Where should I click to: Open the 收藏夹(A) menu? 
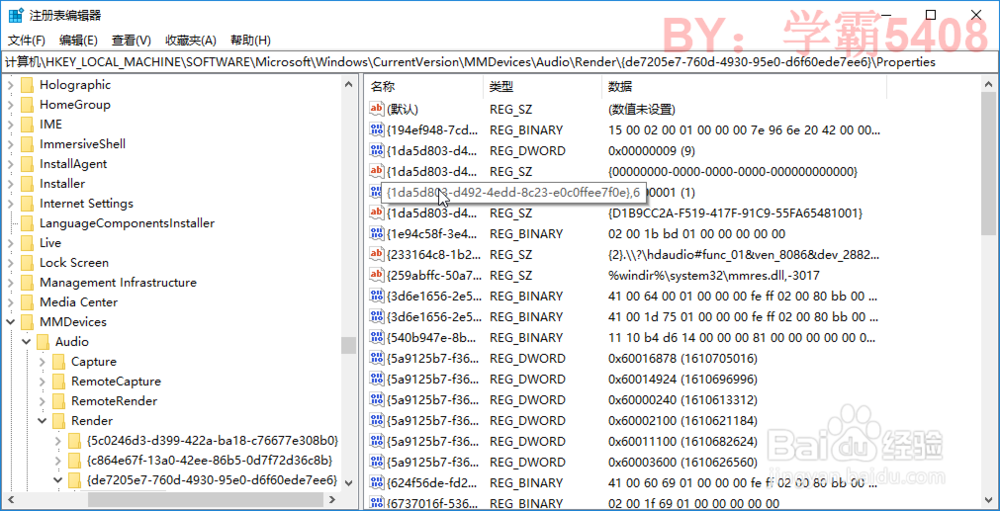pos(191,40)
